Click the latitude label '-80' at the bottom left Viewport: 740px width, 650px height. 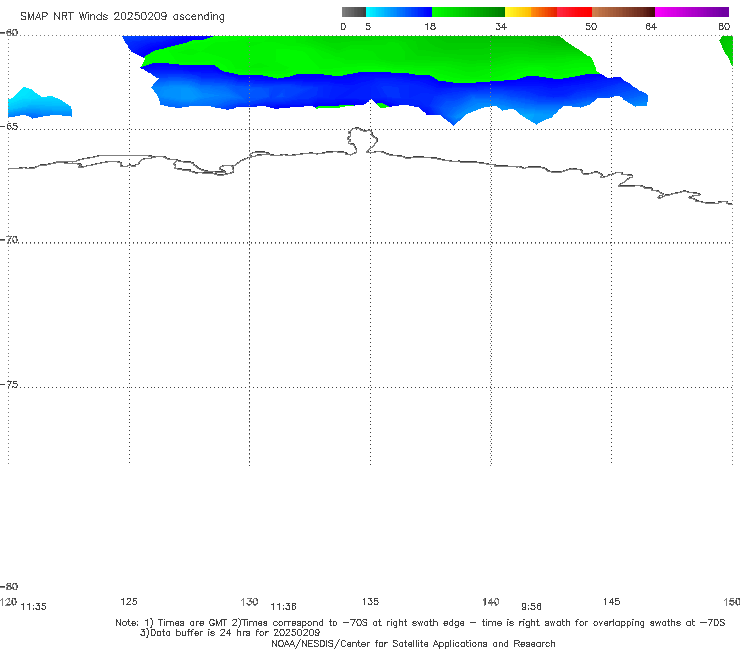9,587
